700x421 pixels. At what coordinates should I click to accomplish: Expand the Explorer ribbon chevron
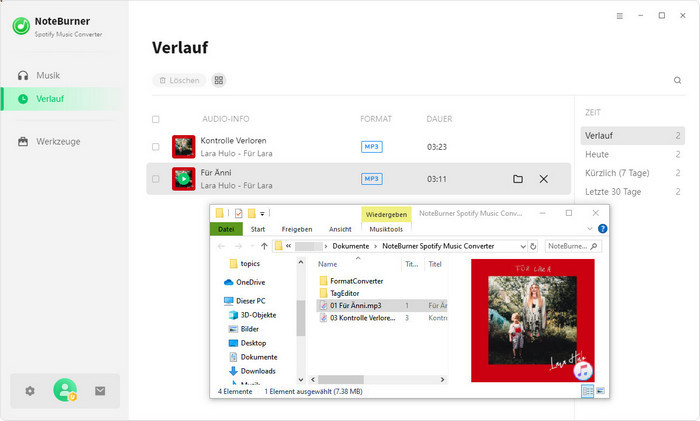[590, 229]
